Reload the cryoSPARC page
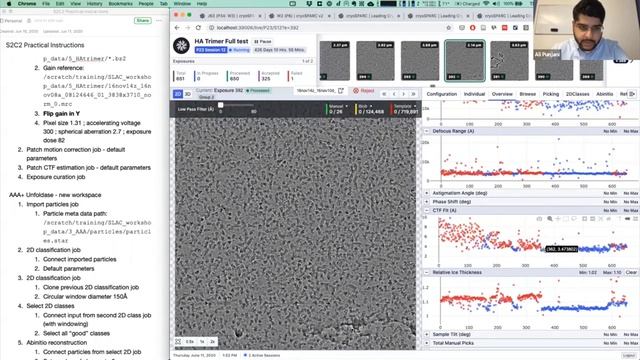The image size is (640, 360). pyautogui.click(x=198, y=28)
